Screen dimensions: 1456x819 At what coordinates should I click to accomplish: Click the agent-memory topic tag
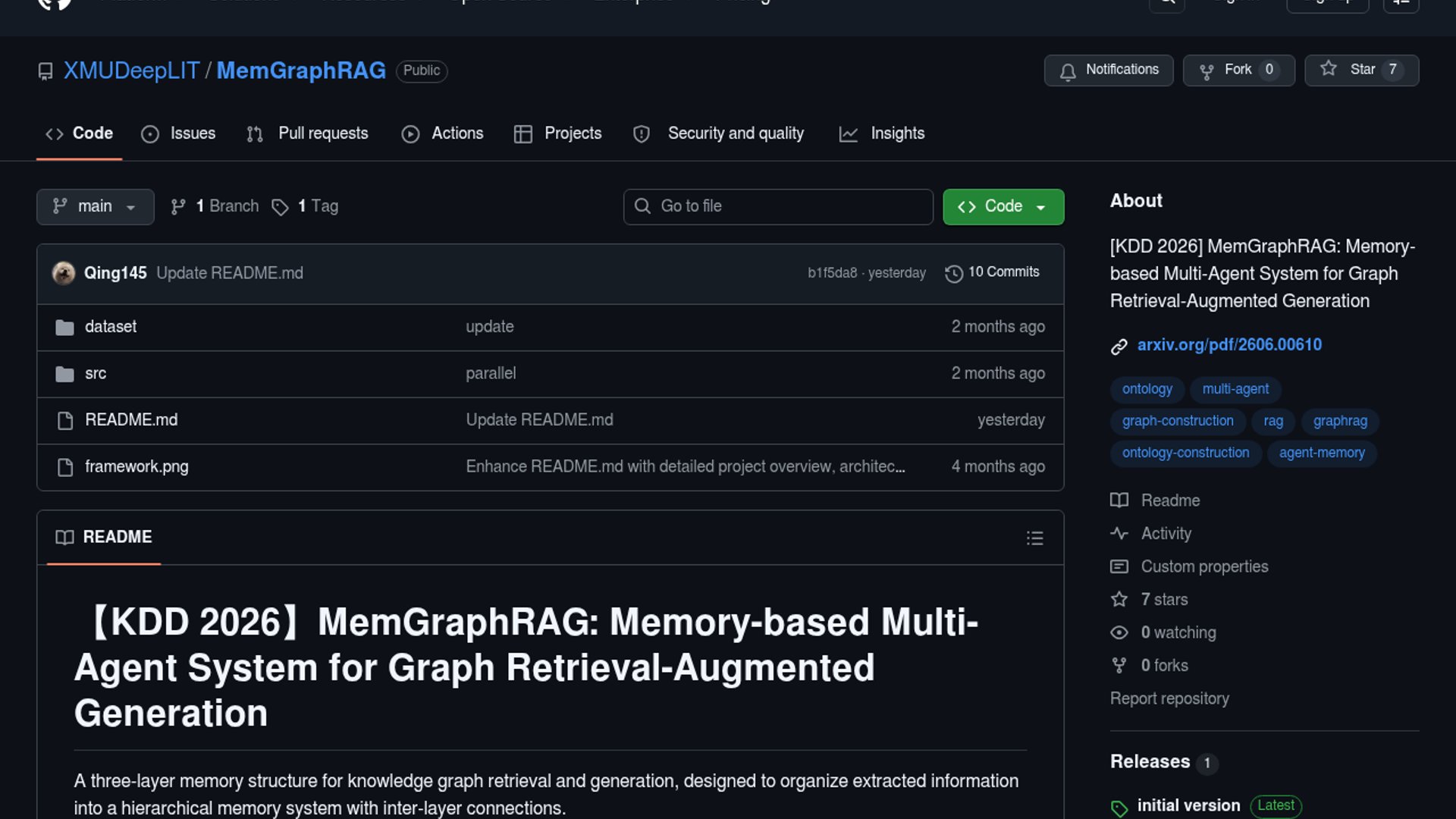pos(1322,453)
